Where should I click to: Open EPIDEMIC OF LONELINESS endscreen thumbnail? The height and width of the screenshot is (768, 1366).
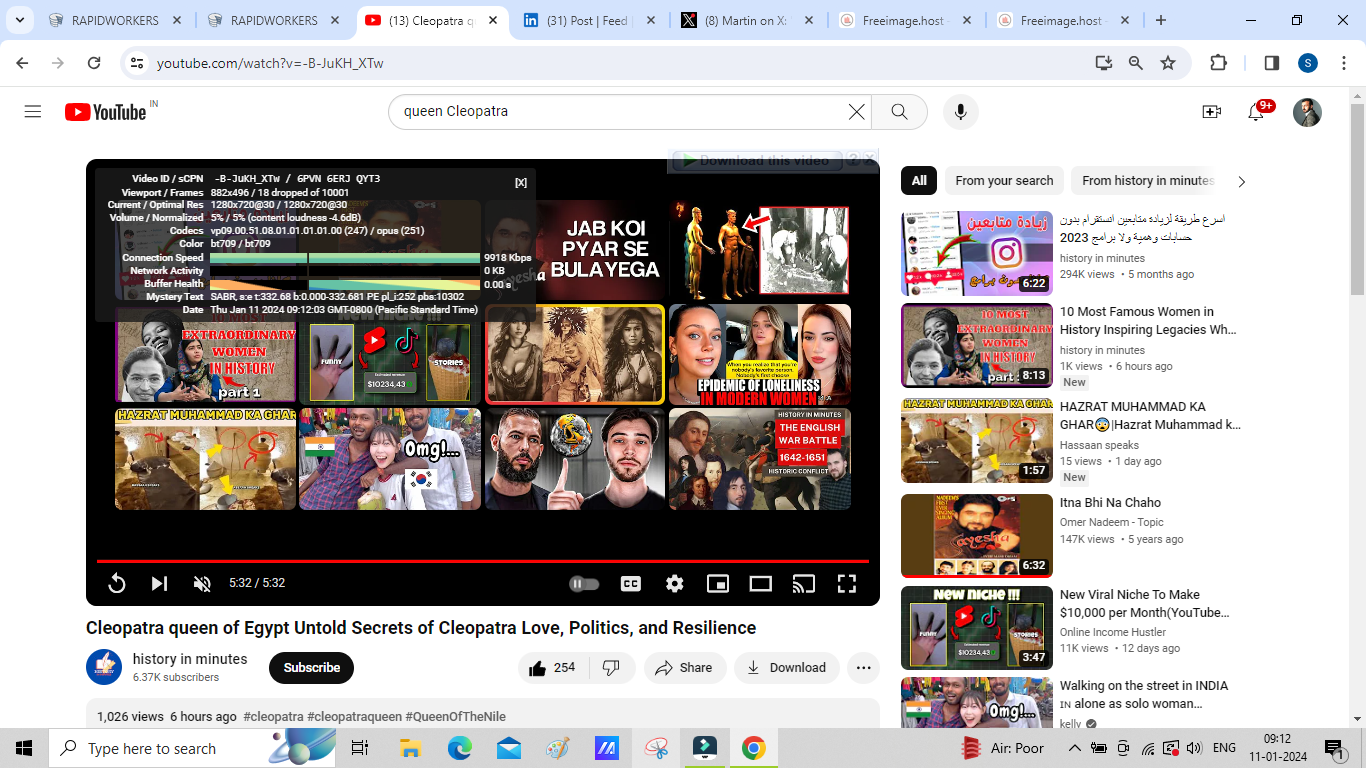[760, 355]
